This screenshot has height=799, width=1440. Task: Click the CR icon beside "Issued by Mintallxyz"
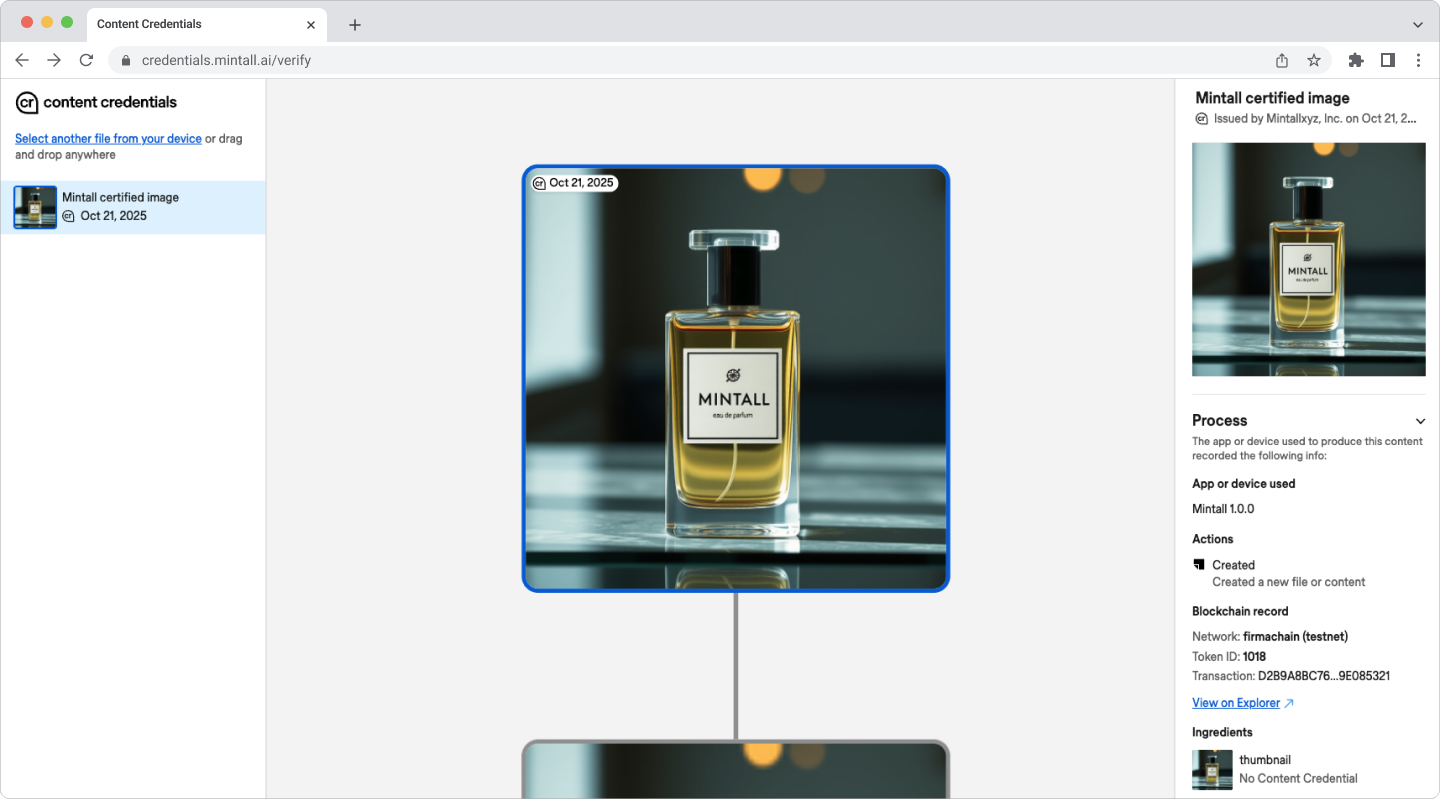[x=1200, y=118]
